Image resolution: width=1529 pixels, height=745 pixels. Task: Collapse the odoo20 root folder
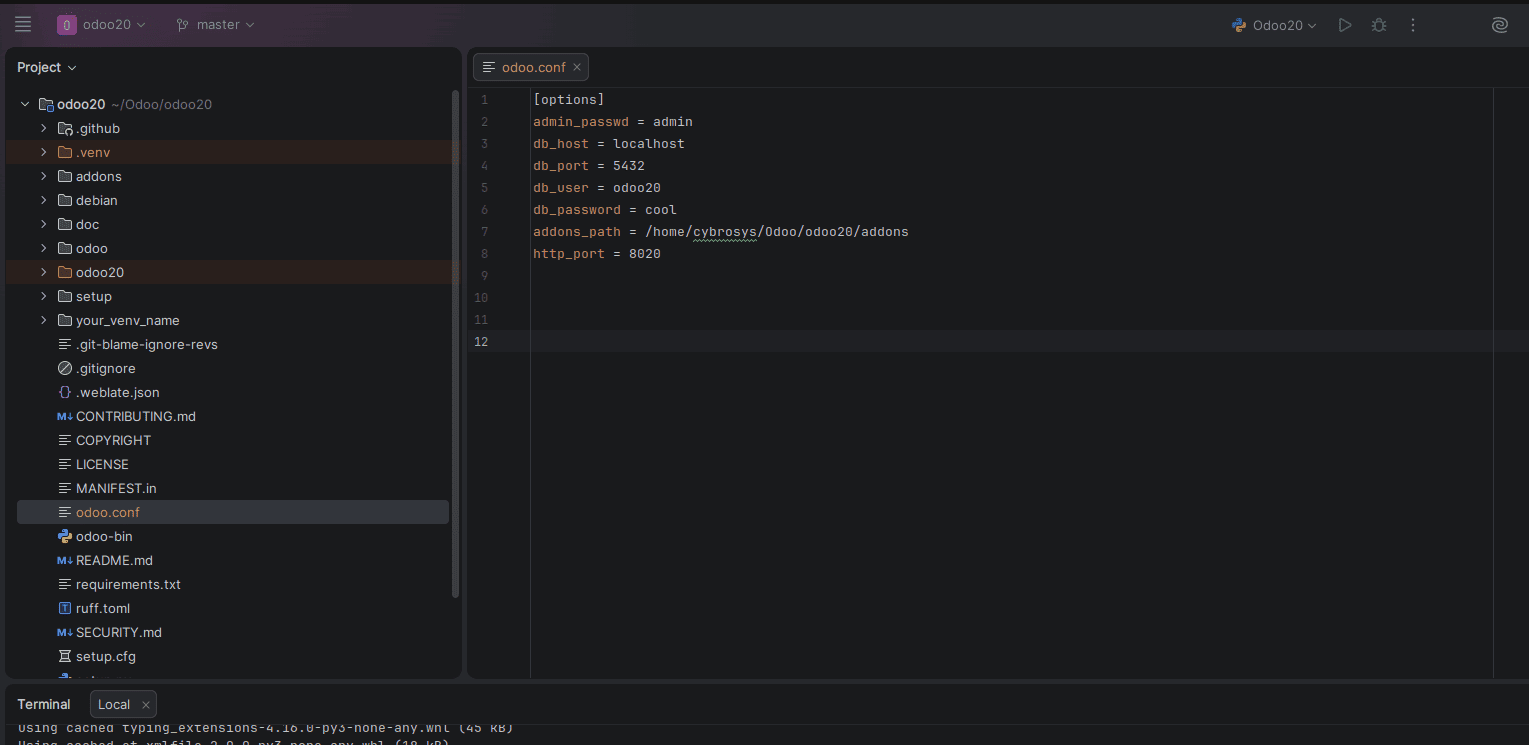25,104
